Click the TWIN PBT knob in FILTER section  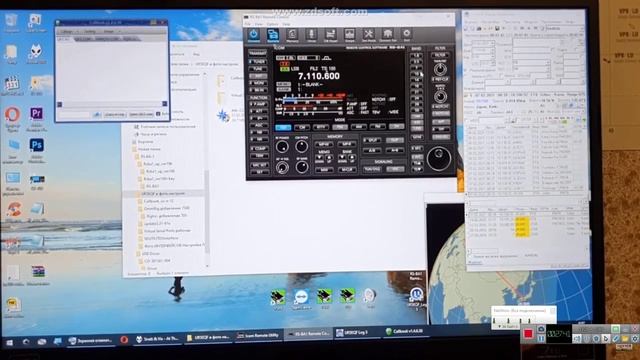[440, 69]
